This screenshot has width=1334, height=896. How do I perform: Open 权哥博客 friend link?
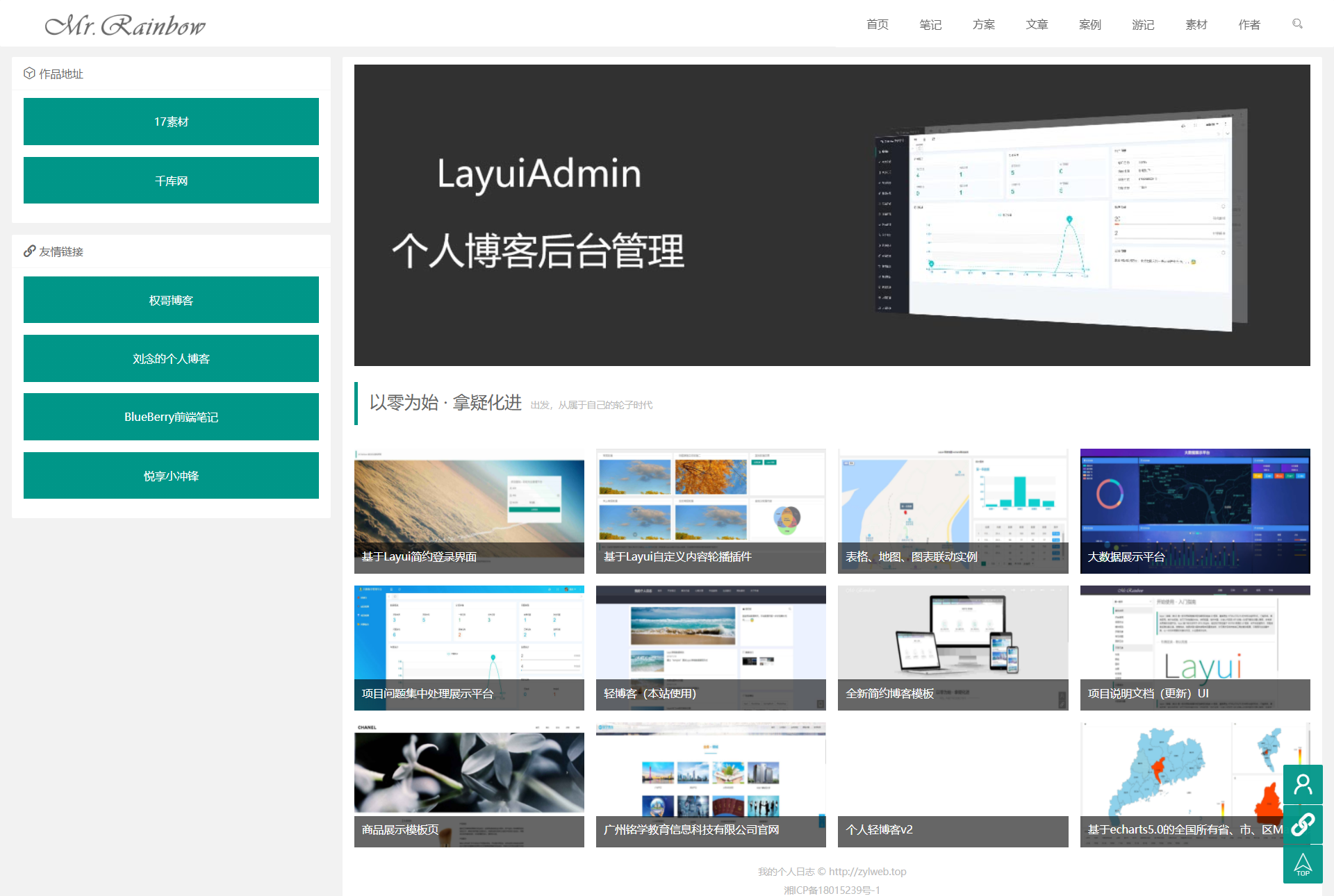click(x=171, y=299)
